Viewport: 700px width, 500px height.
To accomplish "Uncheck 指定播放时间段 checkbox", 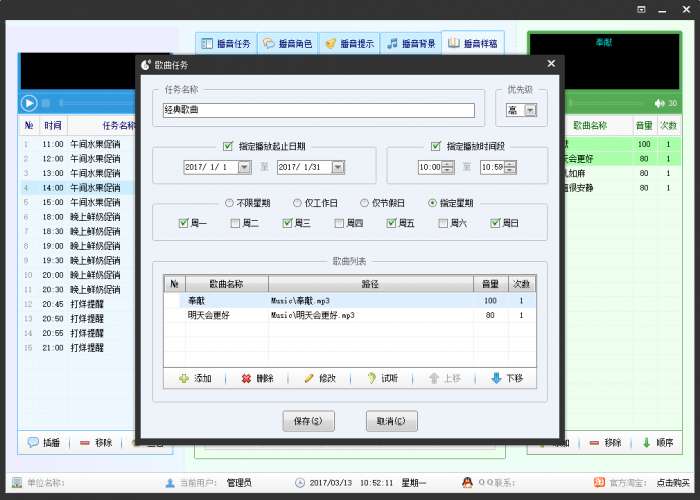I will pyautogui.click(x=436, y=146).
